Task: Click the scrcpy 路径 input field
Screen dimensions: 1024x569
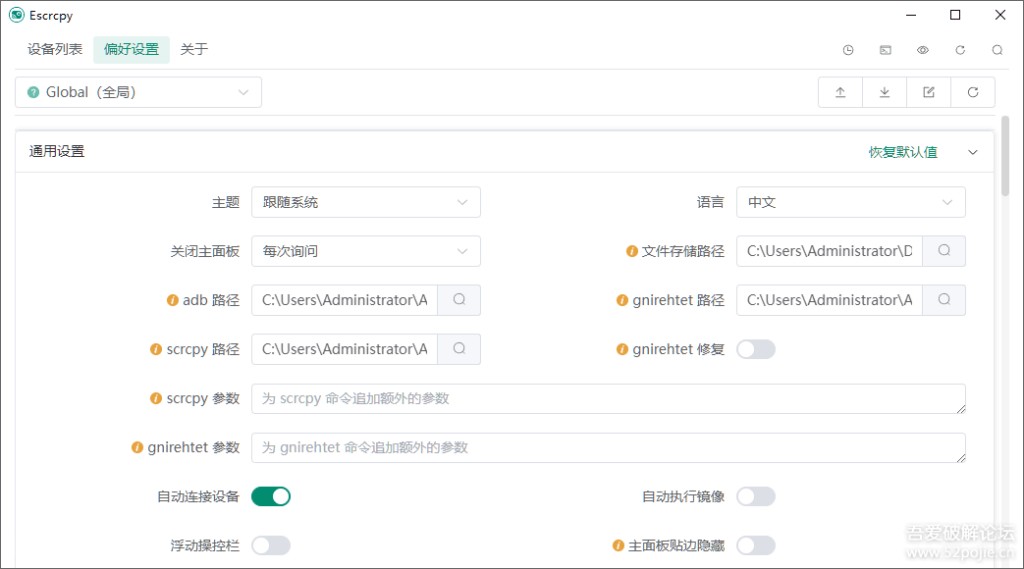Action: (344, 349)
